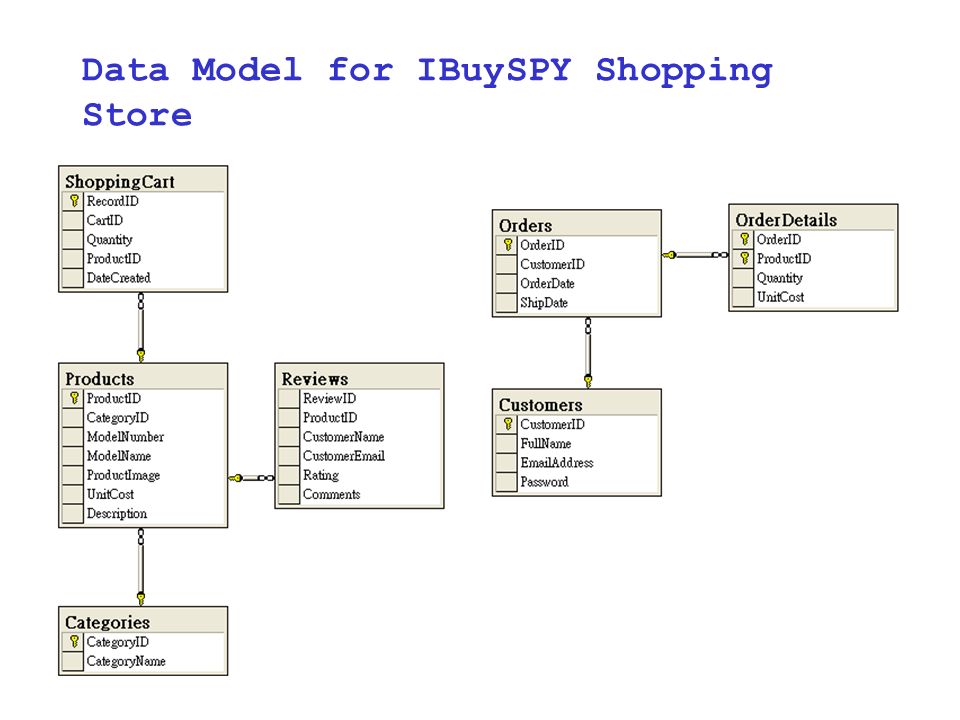
Task: Click the key icon beside OrderID in Orders table
Action: 508,245
